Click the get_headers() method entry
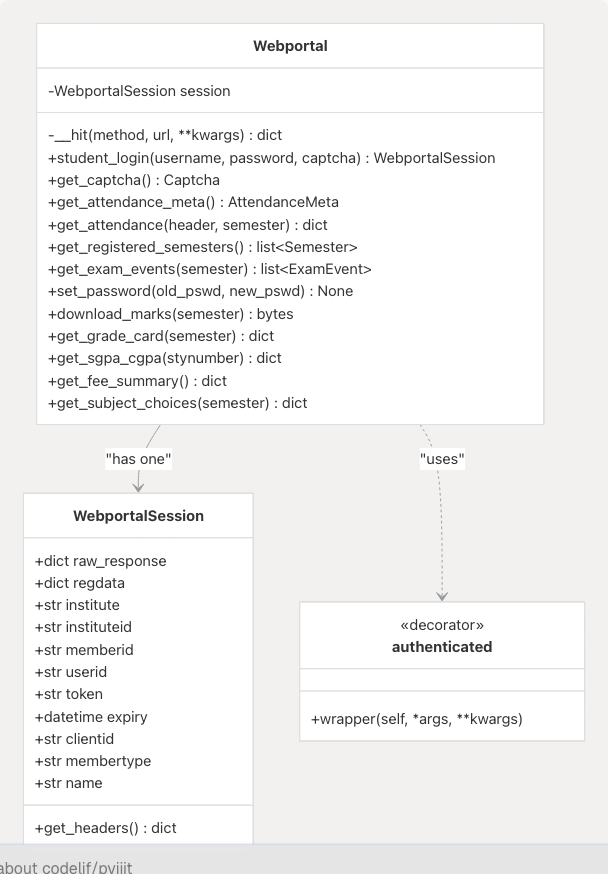Viewport: 608px width, 874px height. tap(105, 827)
